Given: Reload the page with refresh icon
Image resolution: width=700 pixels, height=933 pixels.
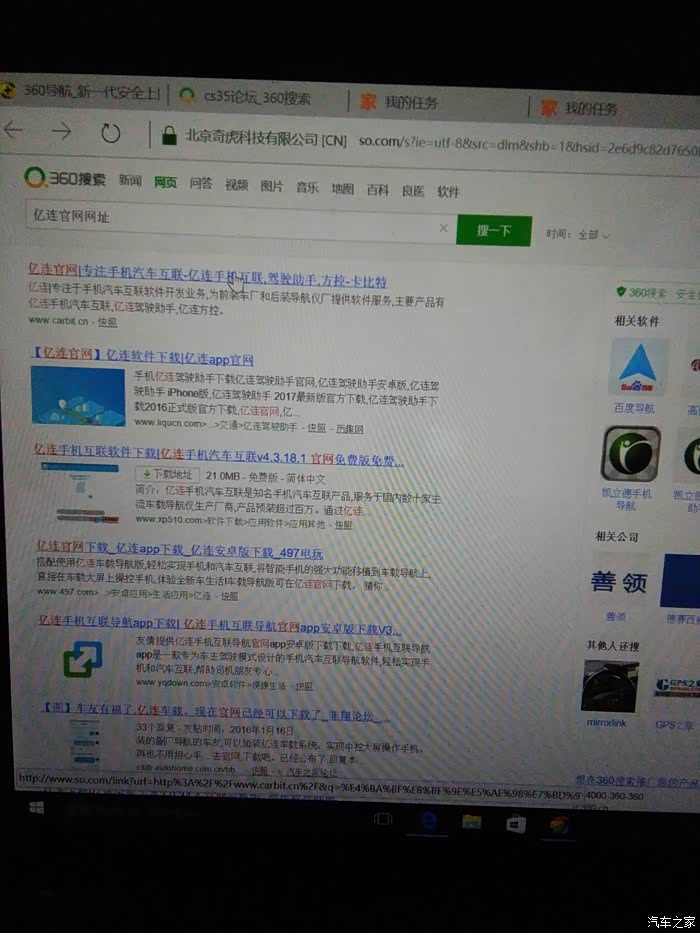Looking at the screenshot, I should point(110,133).
